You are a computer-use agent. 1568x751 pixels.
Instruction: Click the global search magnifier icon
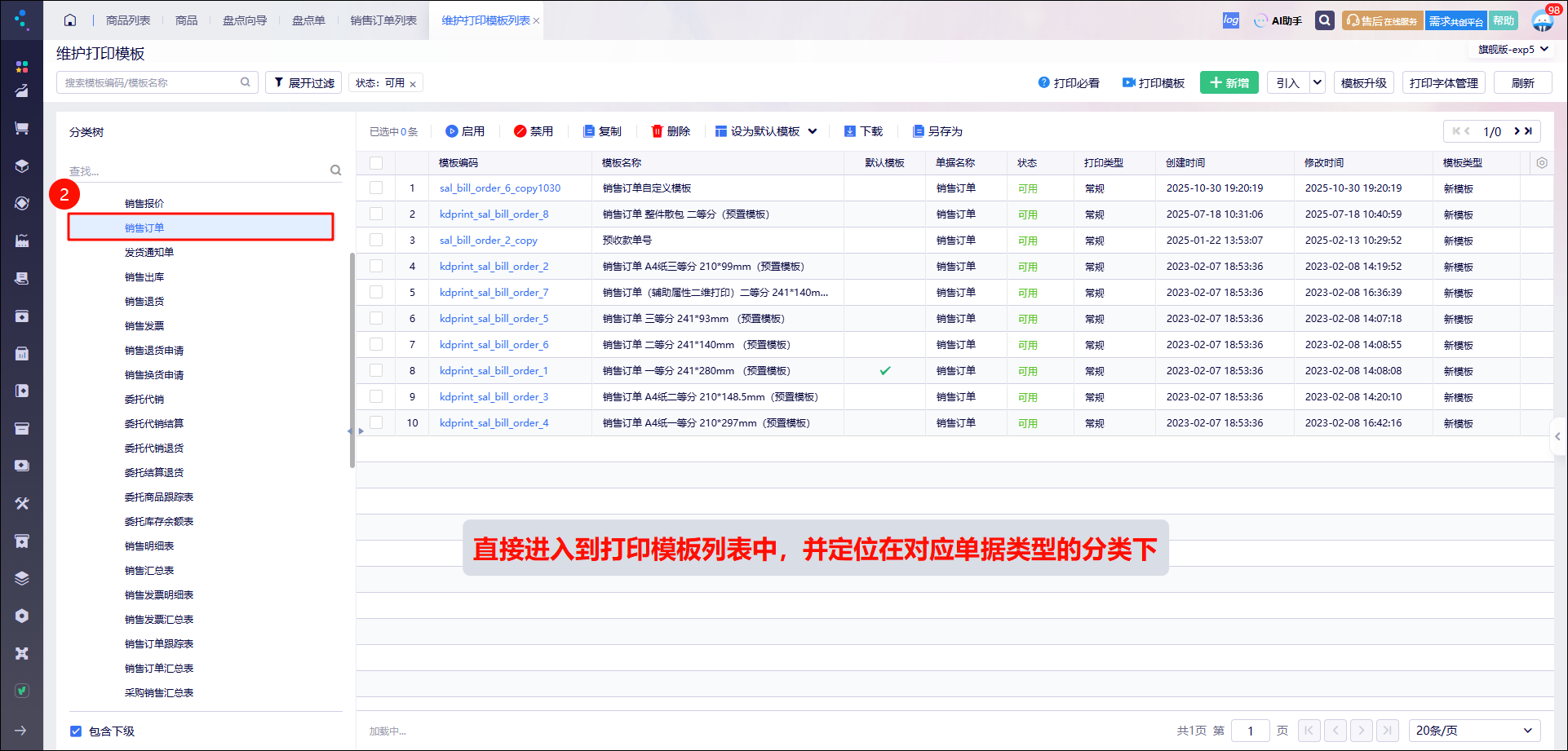1325,20
